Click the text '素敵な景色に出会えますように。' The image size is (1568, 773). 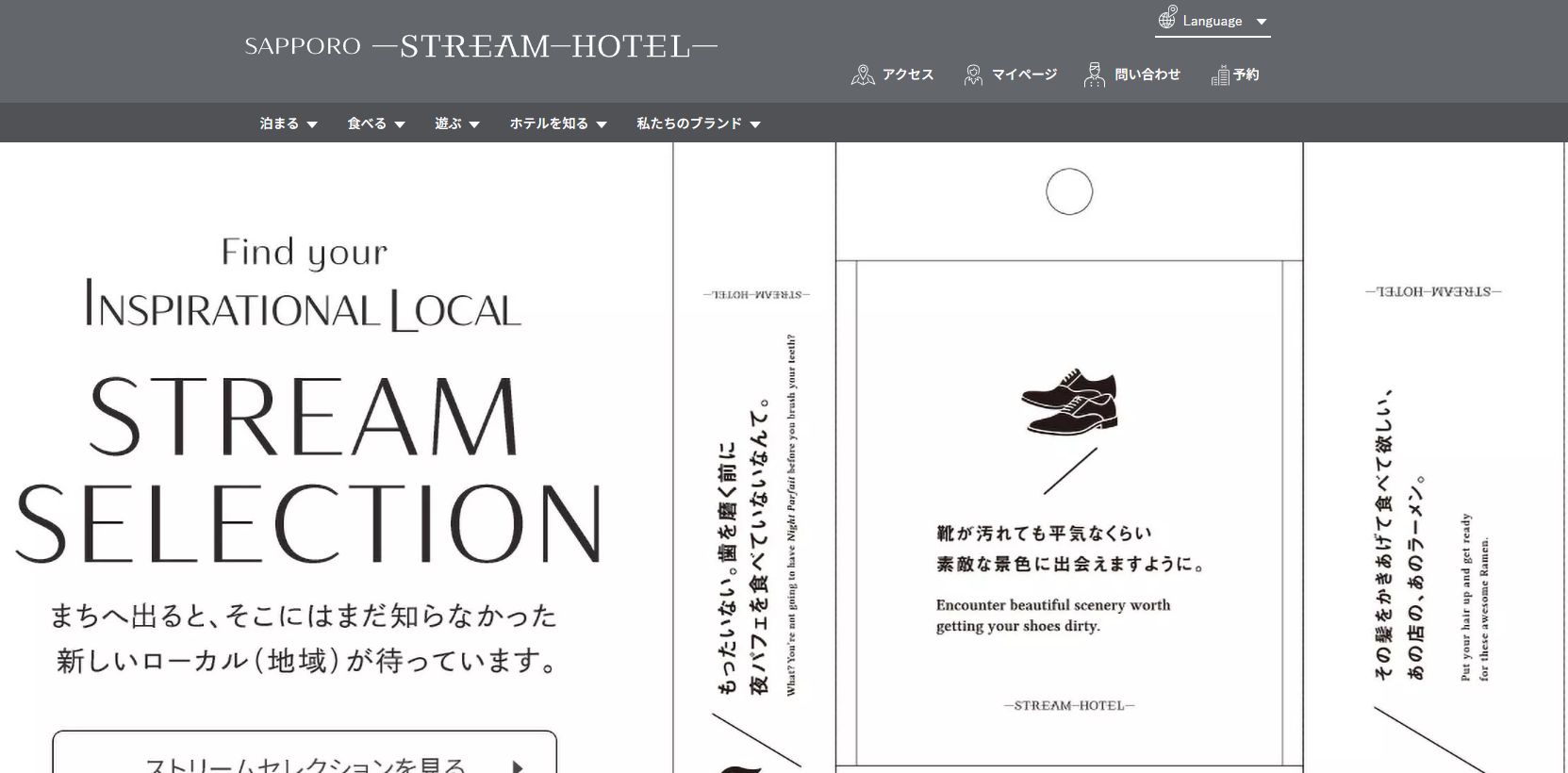(1070, 565)
